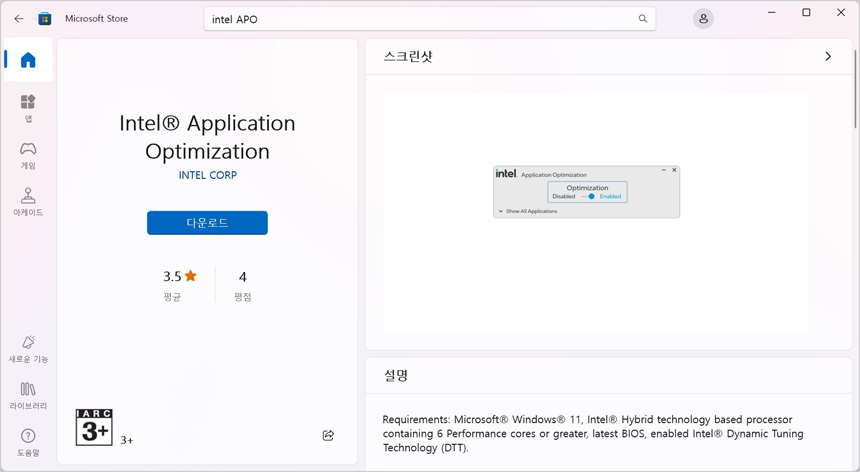Click the magnifier search icon
This screenshot has width=860, height=472.
(643, 19)
